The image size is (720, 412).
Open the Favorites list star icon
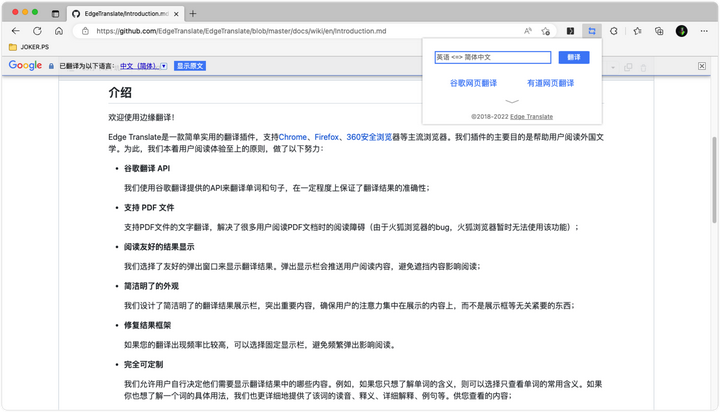pyautogui.click(x=637, y=31)
